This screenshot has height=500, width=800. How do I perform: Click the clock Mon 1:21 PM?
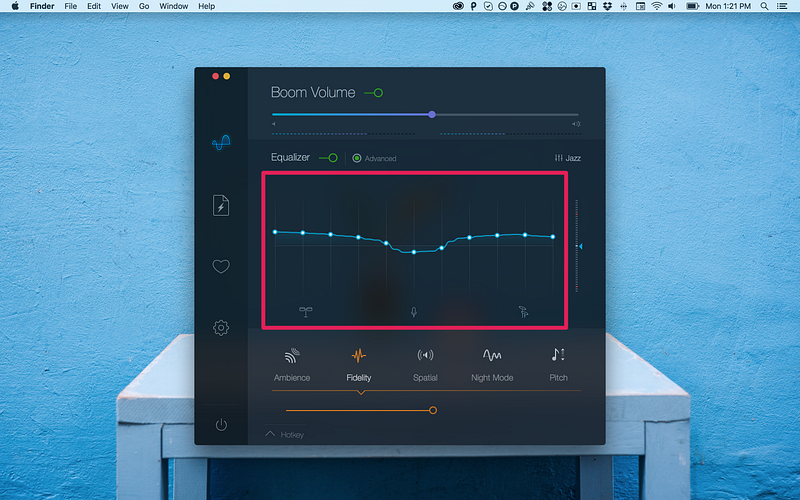pyautogui.click(x=728, y=6)
